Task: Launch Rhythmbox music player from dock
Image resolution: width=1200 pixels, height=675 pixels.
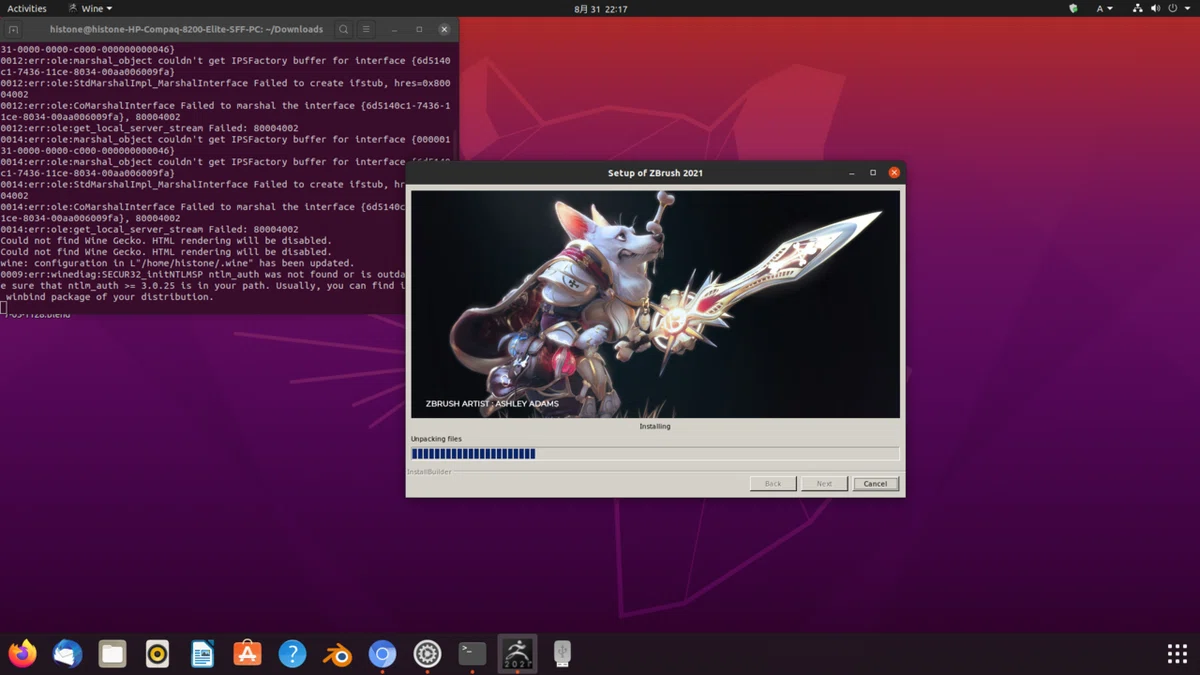Action: [157, 654]
